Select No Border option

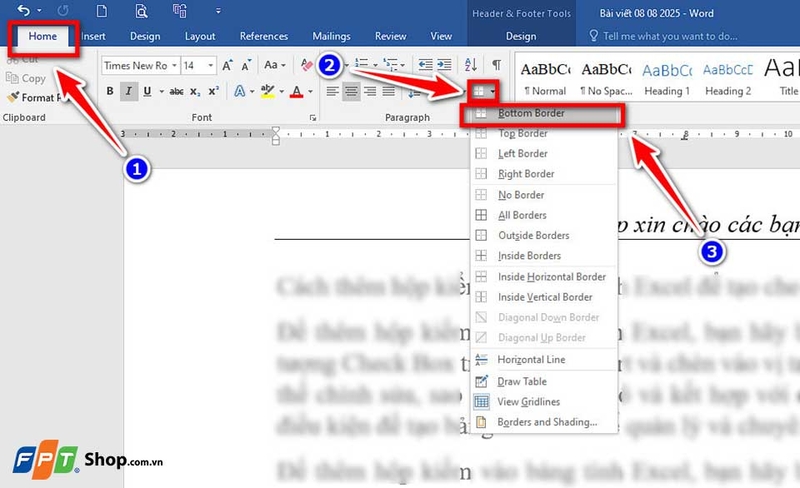click(x=544, y=195)
